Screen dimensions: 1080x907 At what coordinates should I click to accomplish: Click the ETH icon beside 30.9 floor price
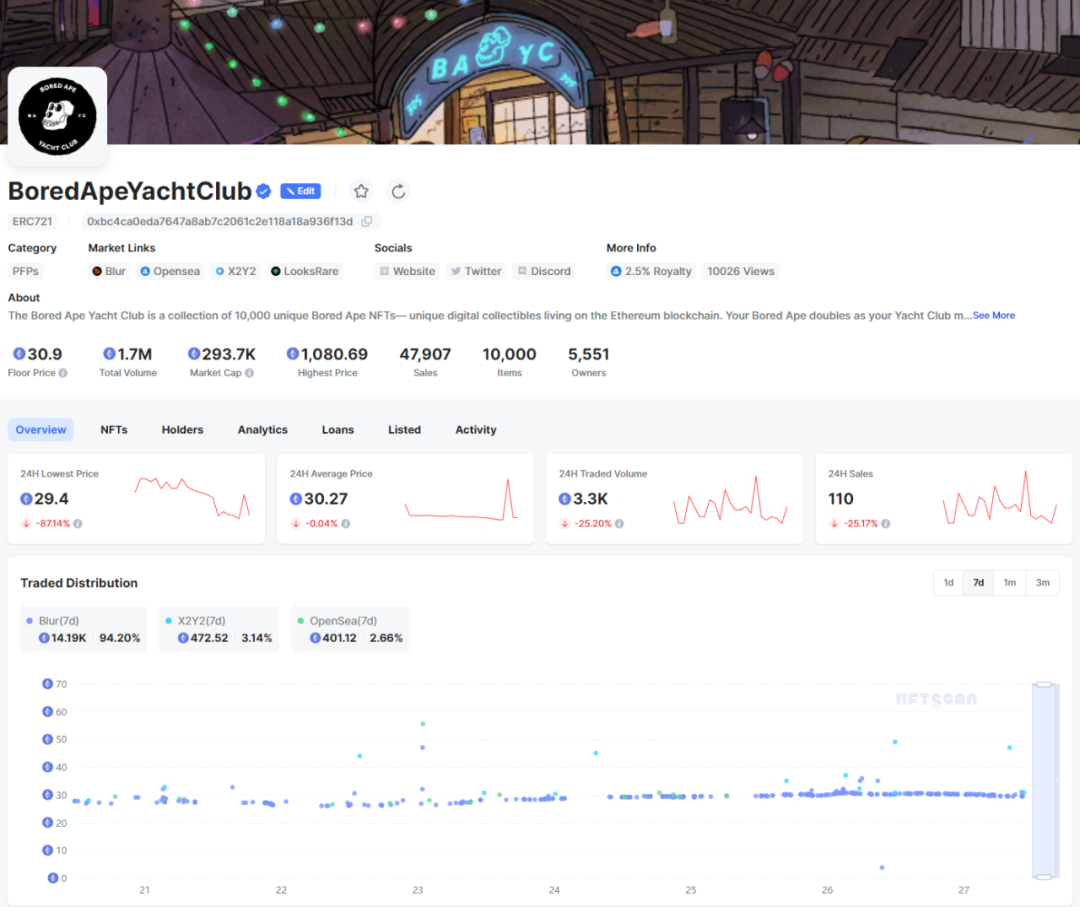(19, 353)
